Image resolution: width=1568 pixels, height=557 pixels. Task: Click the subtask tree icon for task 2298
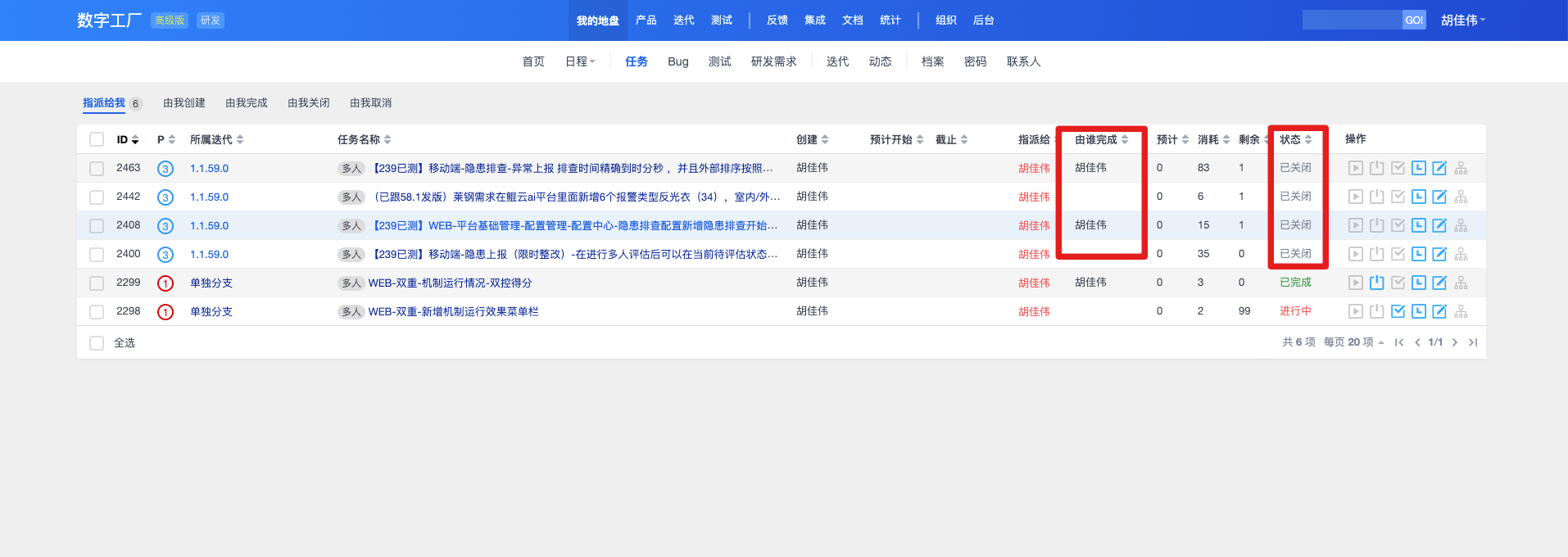click(1461, 311)
